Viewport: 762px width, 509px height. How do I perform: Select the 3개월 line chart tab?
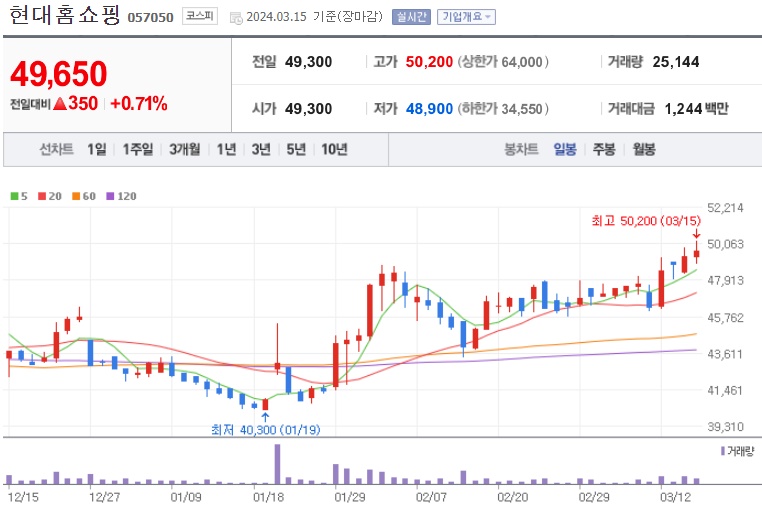pyautogui.click(x=185, y=149)
